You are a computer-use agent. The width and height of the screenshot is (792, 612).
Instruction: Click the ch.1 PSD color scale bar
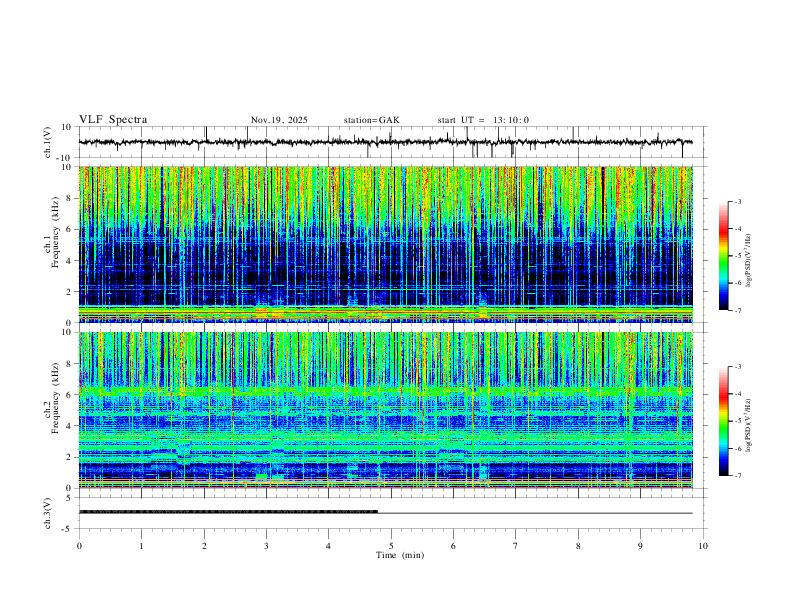[724, 256]
